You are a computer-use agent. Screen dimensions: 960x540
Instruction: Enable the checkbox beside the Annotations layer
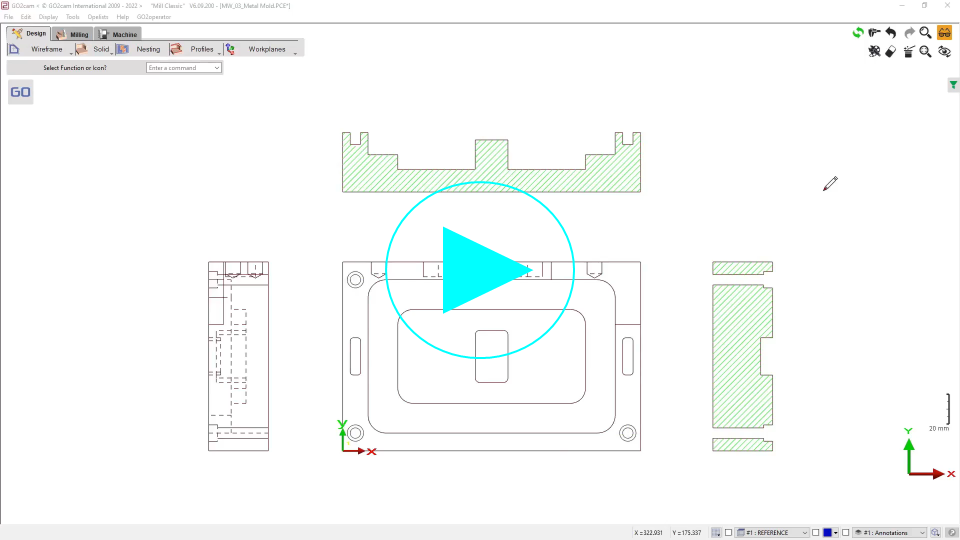coord(846,533)
